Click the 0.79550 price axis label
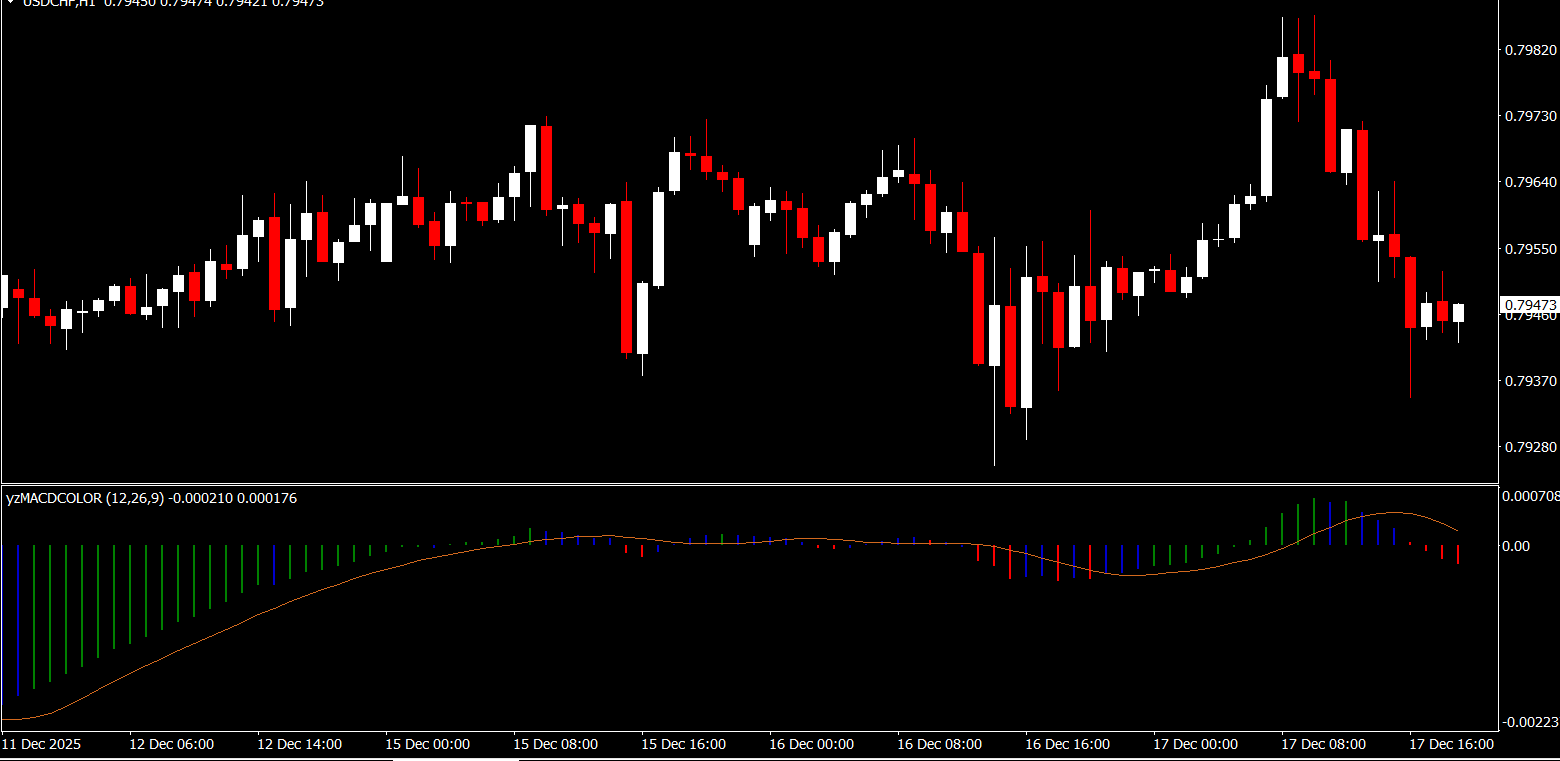 (1530, 248)
